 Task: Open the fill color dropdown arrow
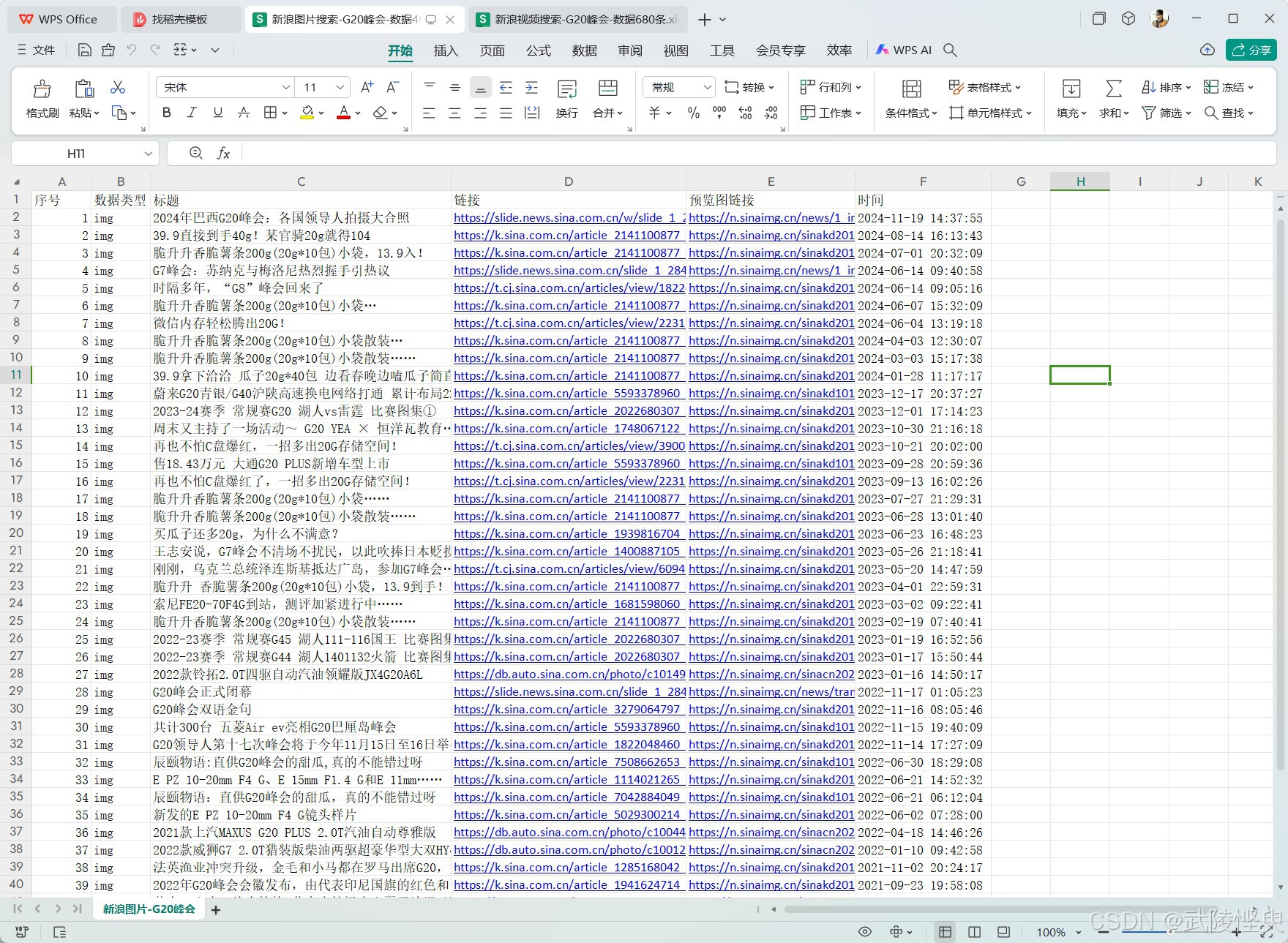(321, 113)
